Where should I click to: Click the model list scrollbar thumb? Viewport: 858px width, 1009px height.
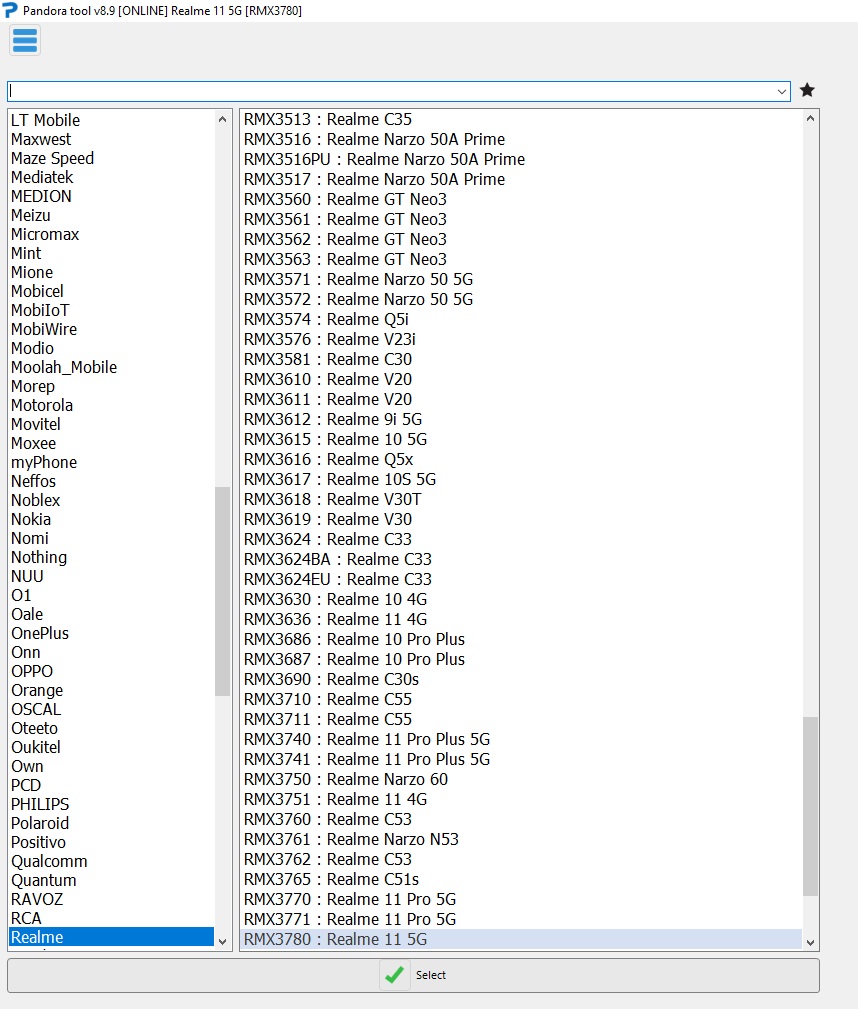(810, 806)
